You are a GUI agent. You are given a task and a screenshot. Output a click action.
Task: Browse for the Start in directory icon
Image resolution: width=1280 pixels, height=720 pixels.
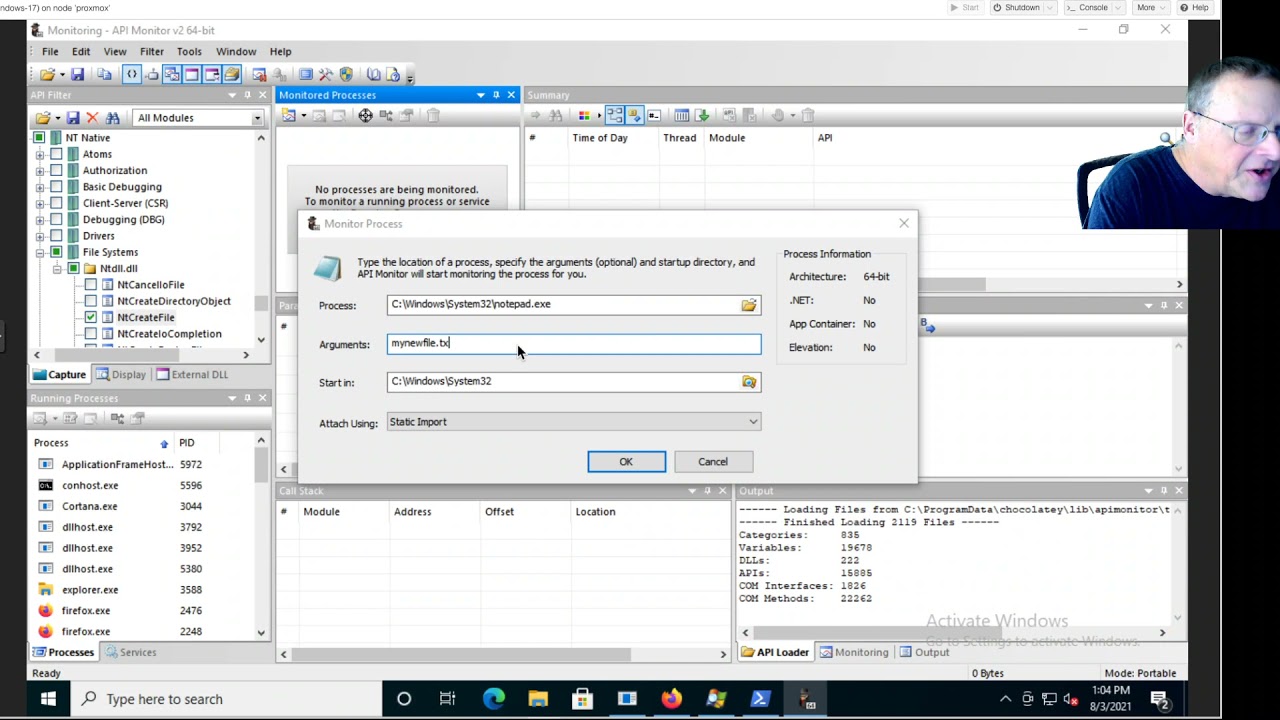[749, 382]
